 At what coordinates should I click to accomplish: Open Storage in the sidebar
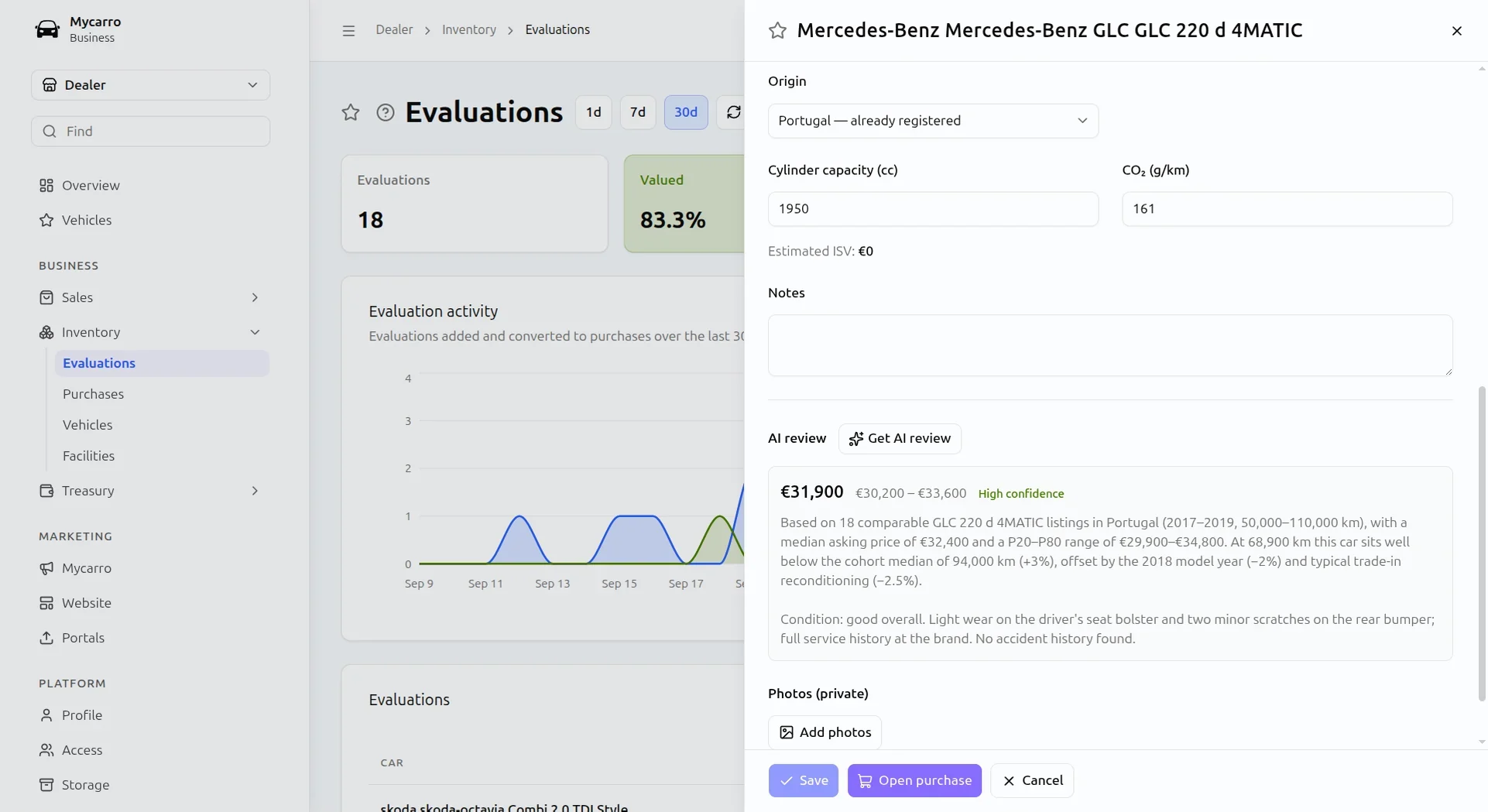tap(150, 785)
